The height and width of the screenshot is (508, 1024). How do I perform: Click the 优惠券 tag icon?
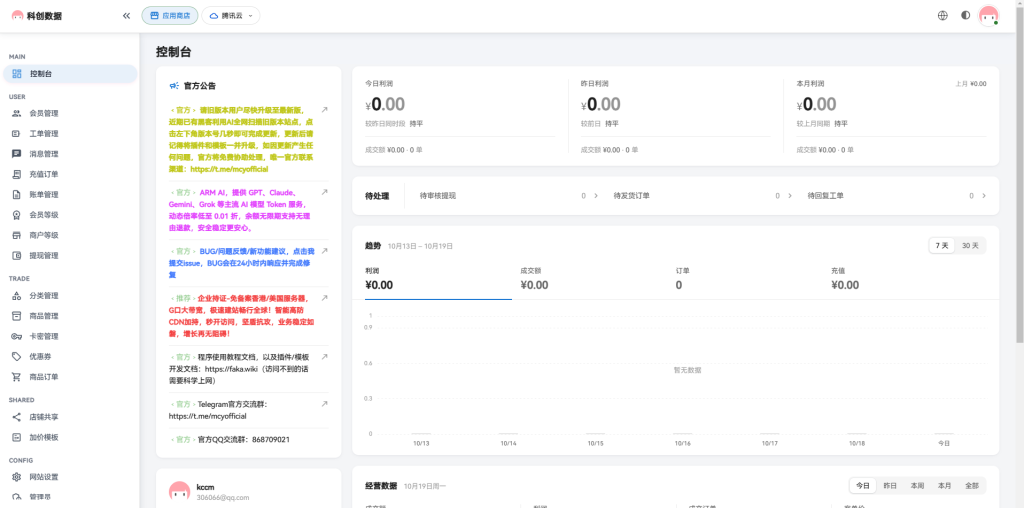17,357
